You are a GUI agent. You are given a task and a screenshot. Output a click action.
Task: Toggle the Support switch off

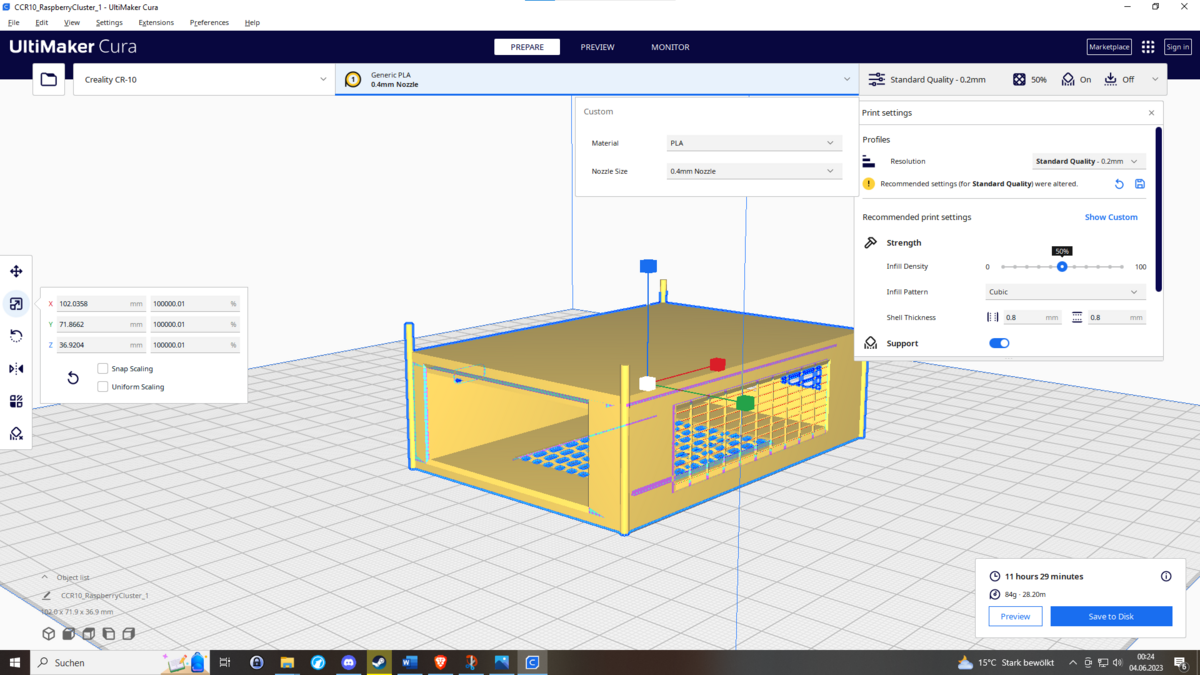pyautogui.click(x=999, y=343)
